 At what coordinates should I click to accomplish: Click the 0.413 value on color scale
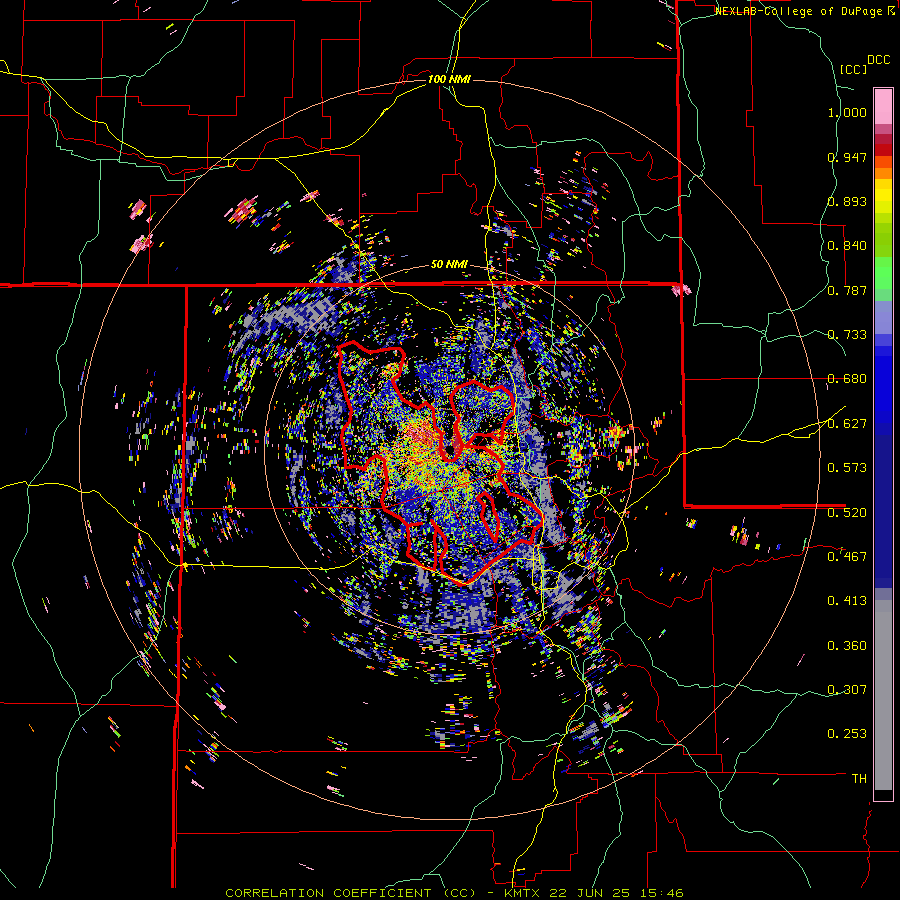847,601
